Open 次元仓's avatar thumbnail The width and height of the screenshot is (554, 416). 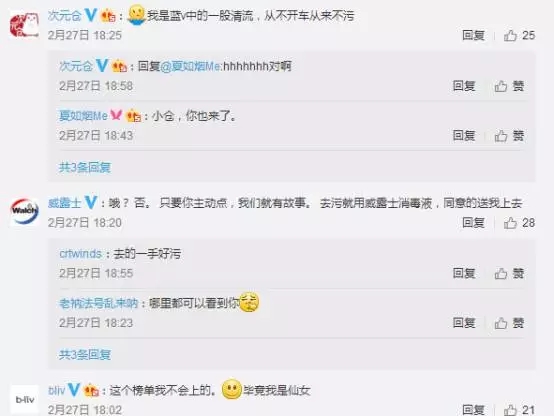24,25
